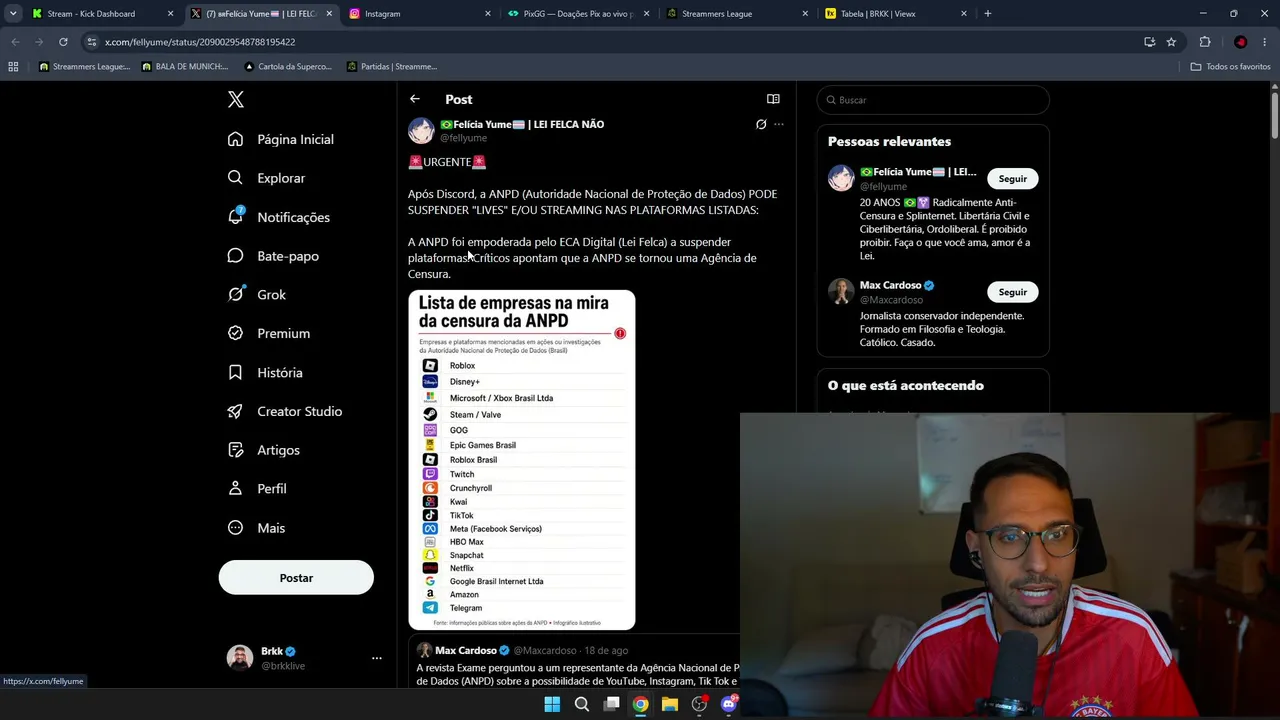Go to Página Inicial
1280x720 pixels.
(281, 139)
